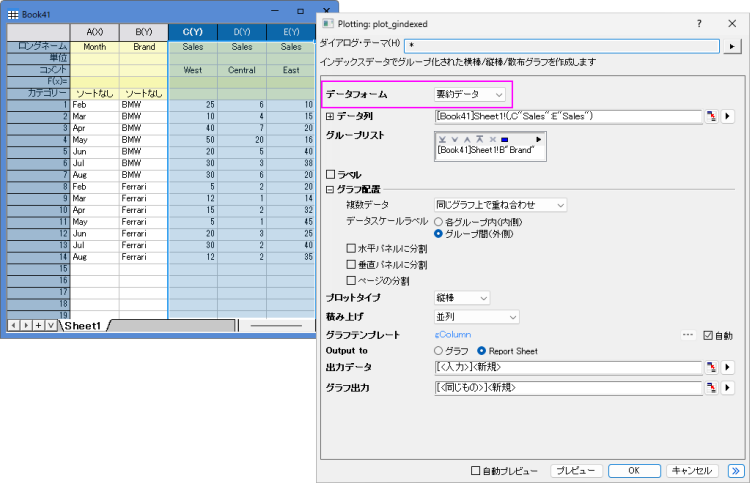750x483 pixels.
Task: Click cell containing Feb BMW month
Action: pyautogui.click(x=95, y=105)
